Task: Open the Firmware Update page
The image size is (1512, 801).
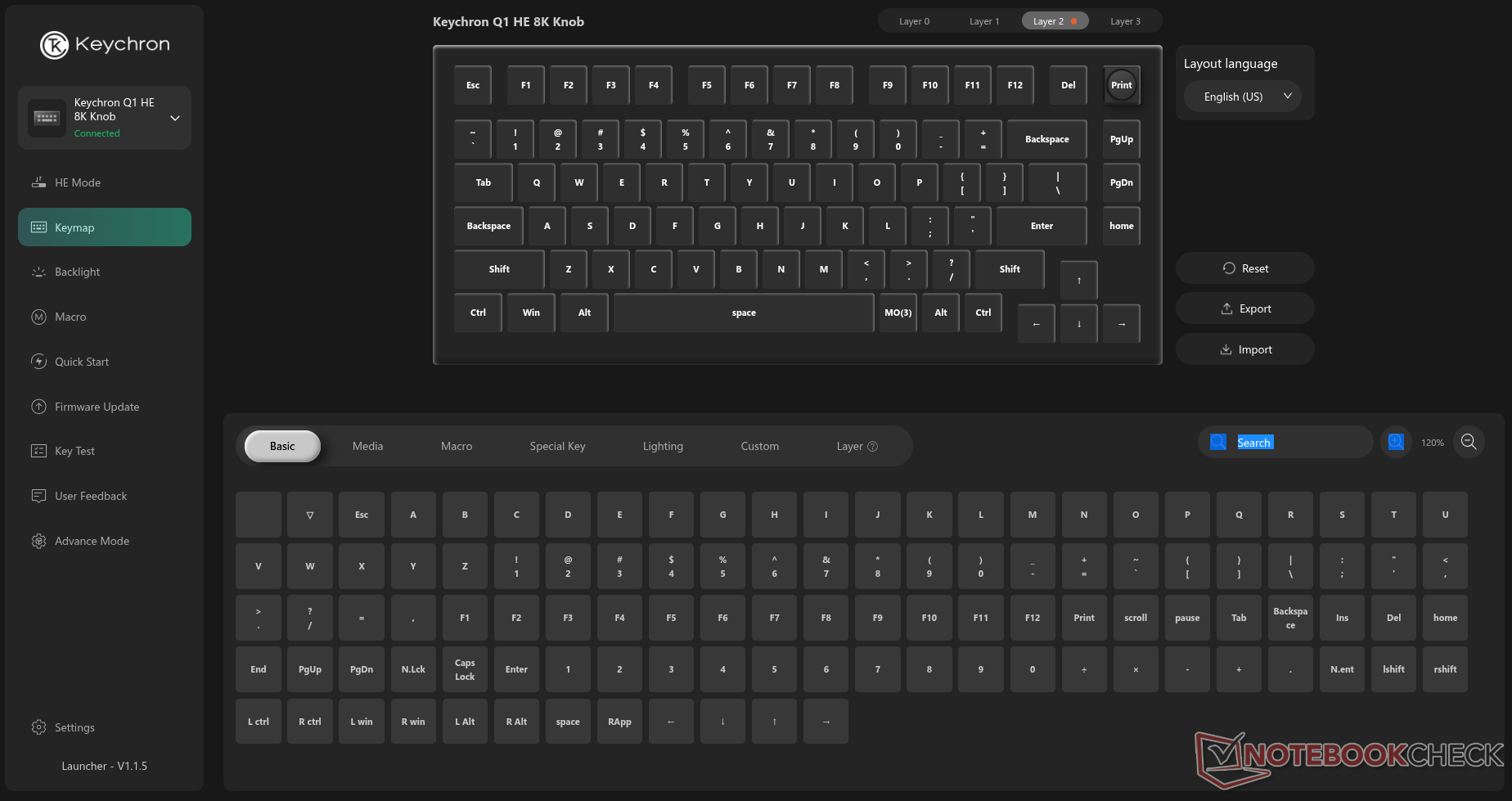Action: pos(97,407)
